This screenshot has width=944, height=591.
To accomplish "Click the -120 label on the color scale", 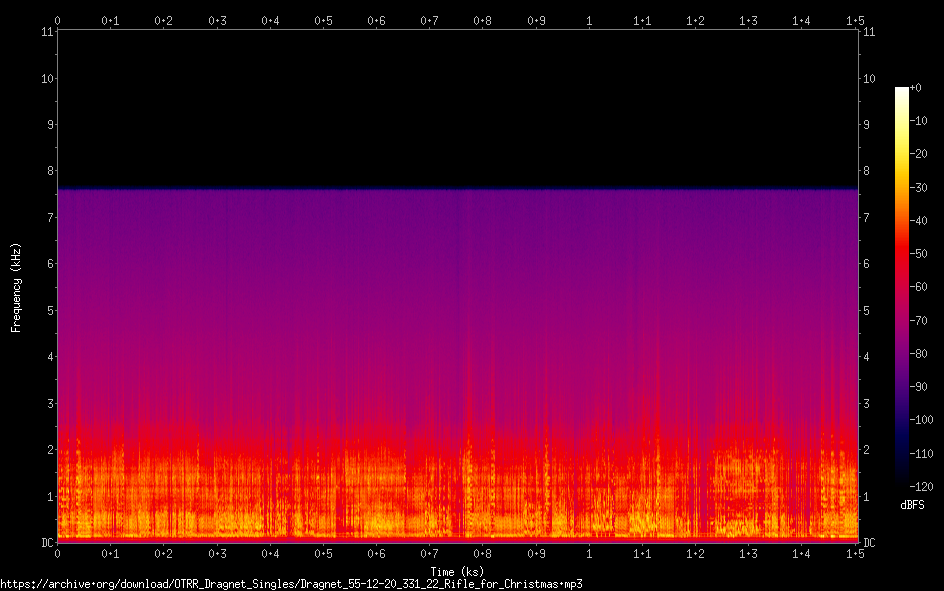I will [x=919, y=486].
